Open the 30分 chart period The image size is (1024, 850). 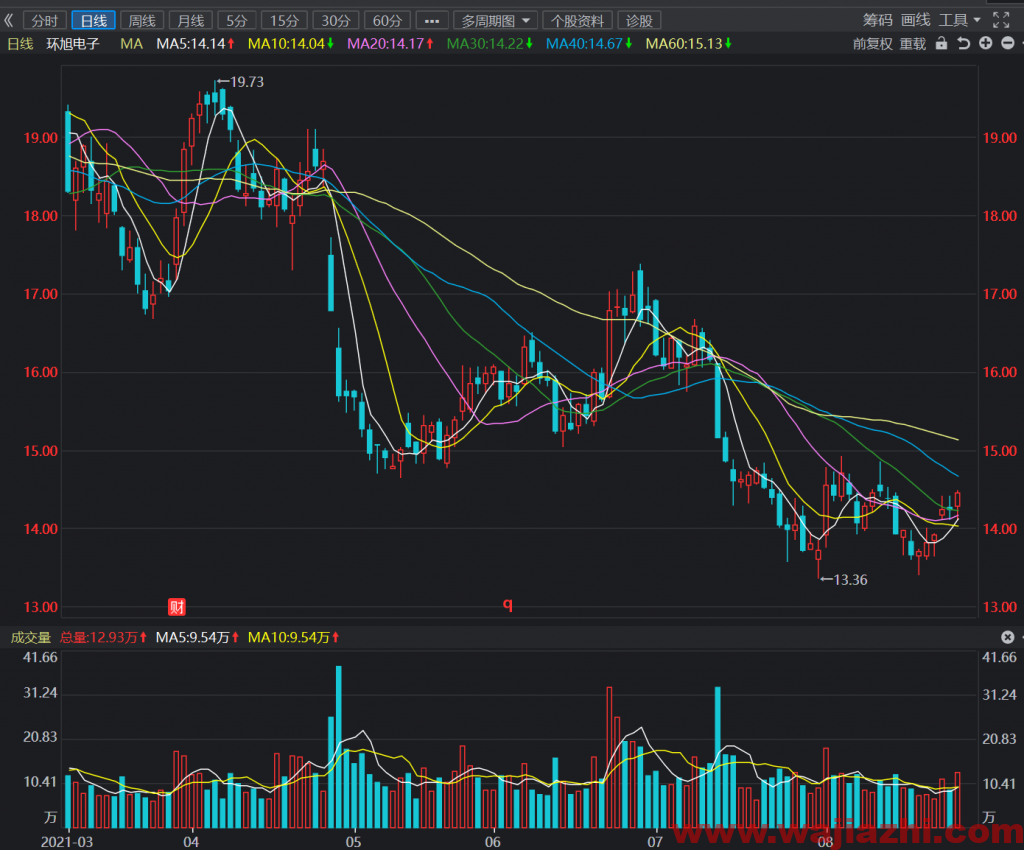click(336, 21)
